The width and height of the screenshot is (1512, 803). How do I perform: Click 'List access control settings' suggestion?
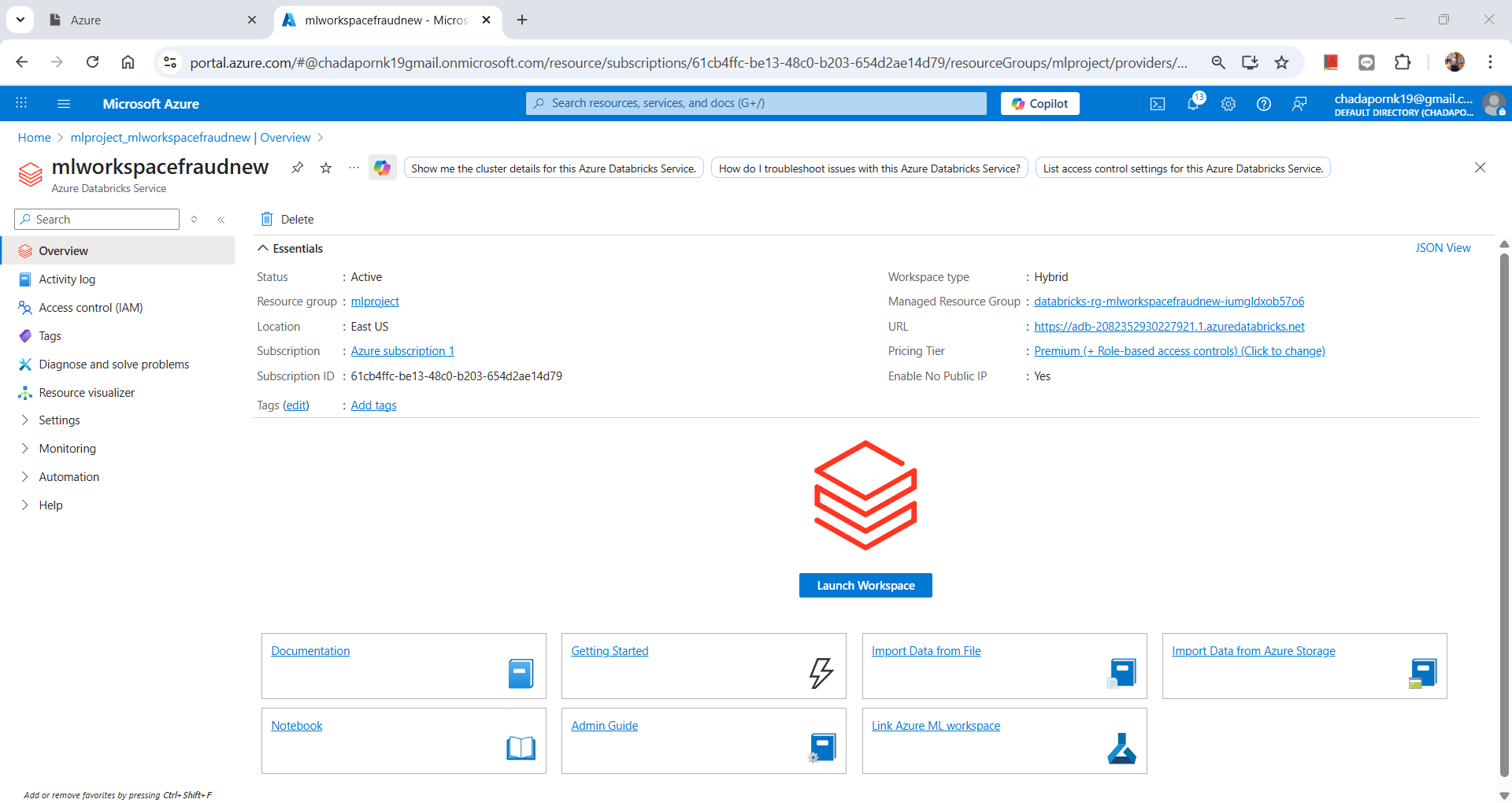tap(1183, 168)
